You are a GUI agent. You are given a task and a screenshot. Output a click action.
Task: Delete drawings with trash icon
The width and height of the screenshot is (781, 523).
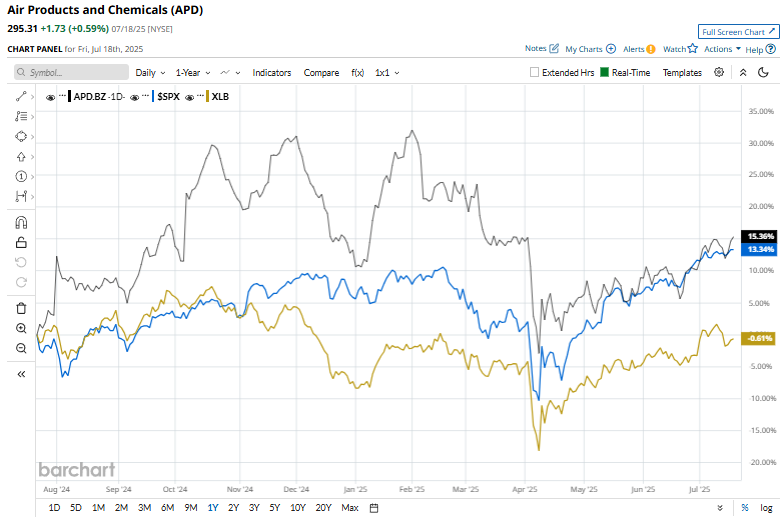point(21,308)
